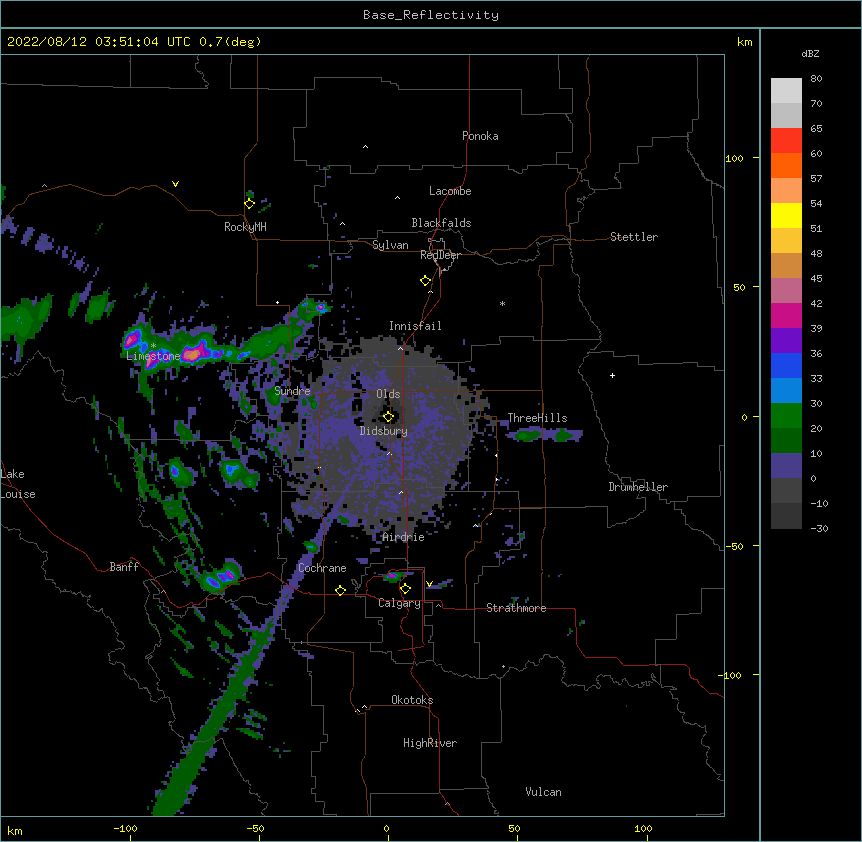This screenshot has width=862, height=842.
Task: Click the 42 dBZ magenta color swatch
Action: point(786,315)
